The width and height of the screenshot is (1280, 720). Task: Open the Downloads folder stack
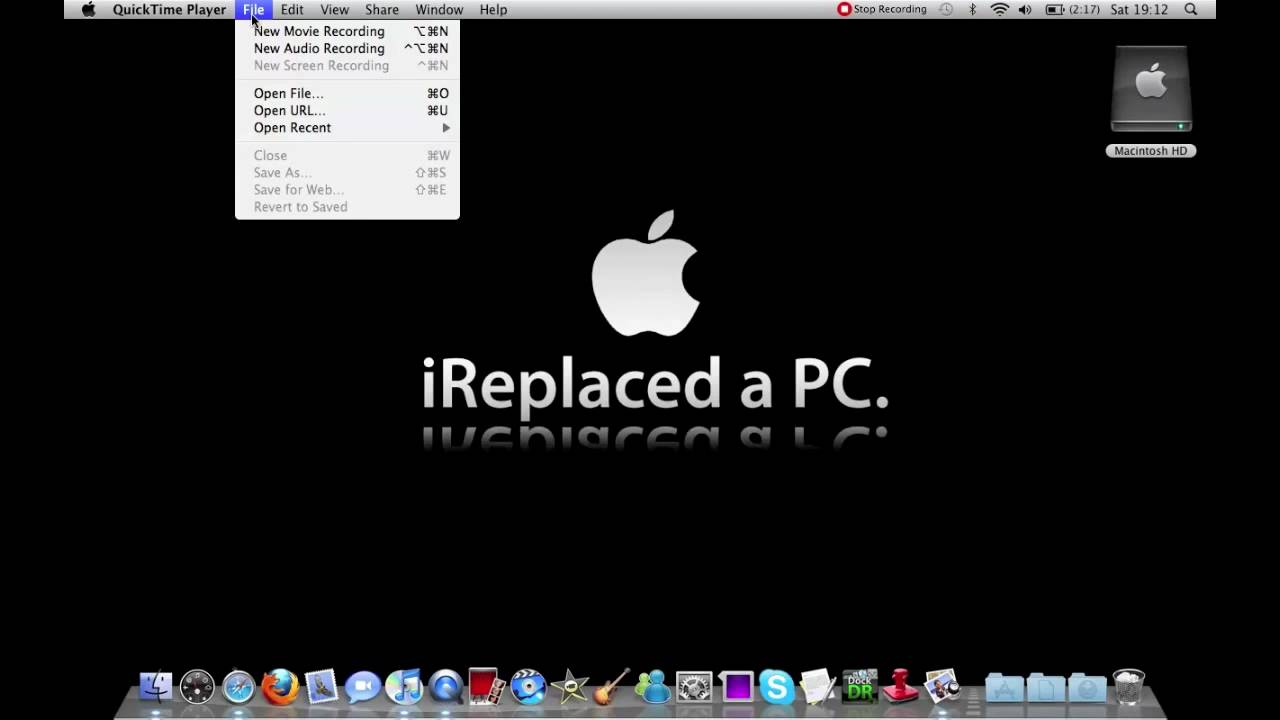tap(1087, 688)
